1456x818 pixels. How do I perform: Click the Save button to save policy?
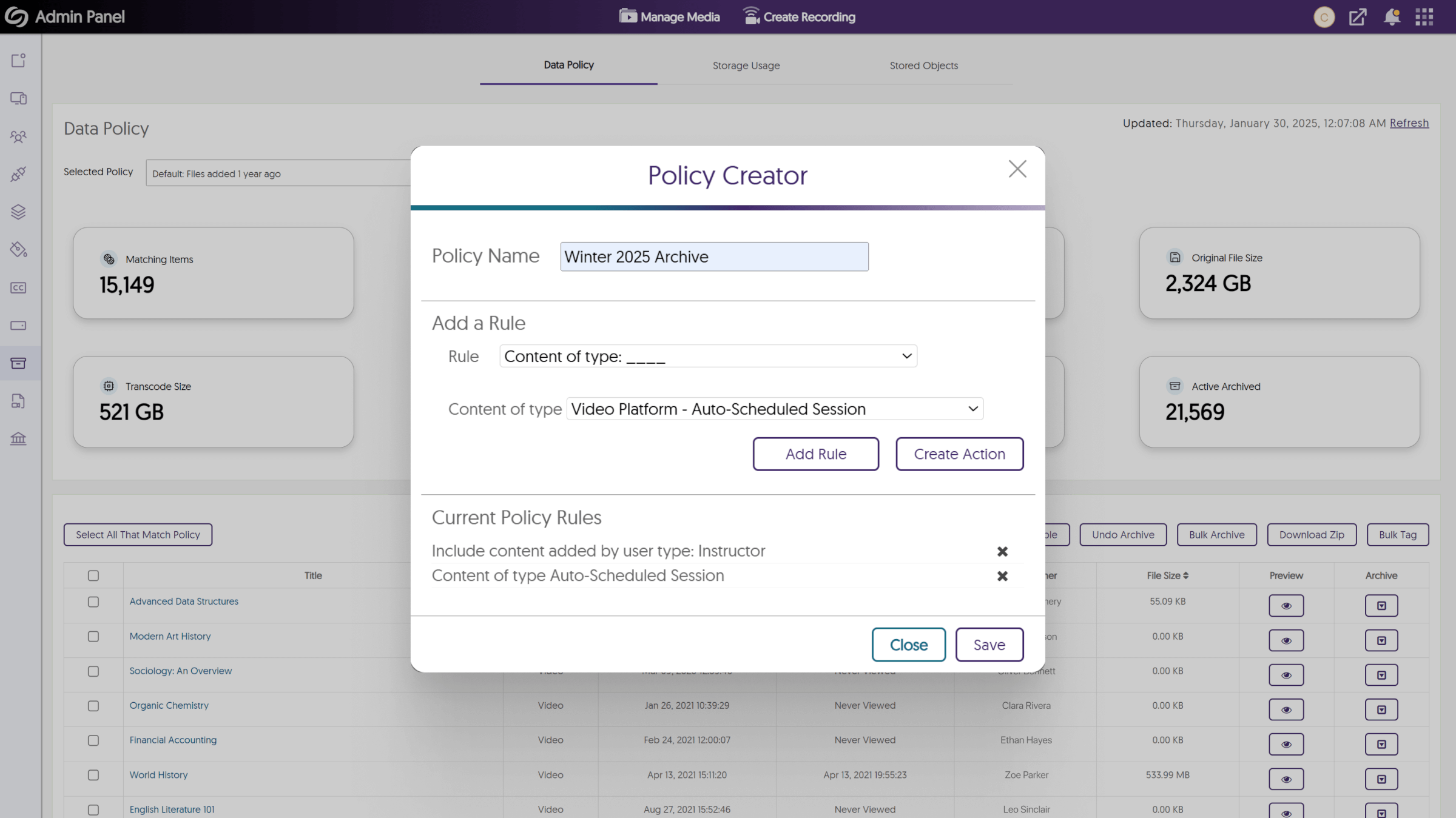click(989, 644)
